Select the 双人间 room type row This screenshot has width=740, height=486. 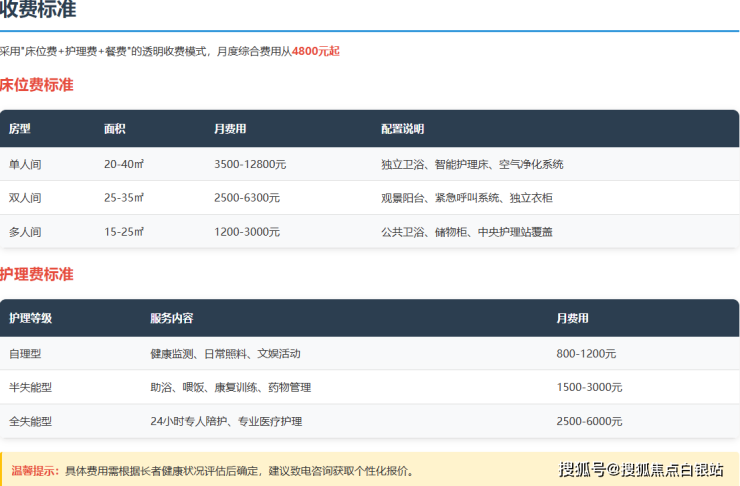tap(25, 198)
